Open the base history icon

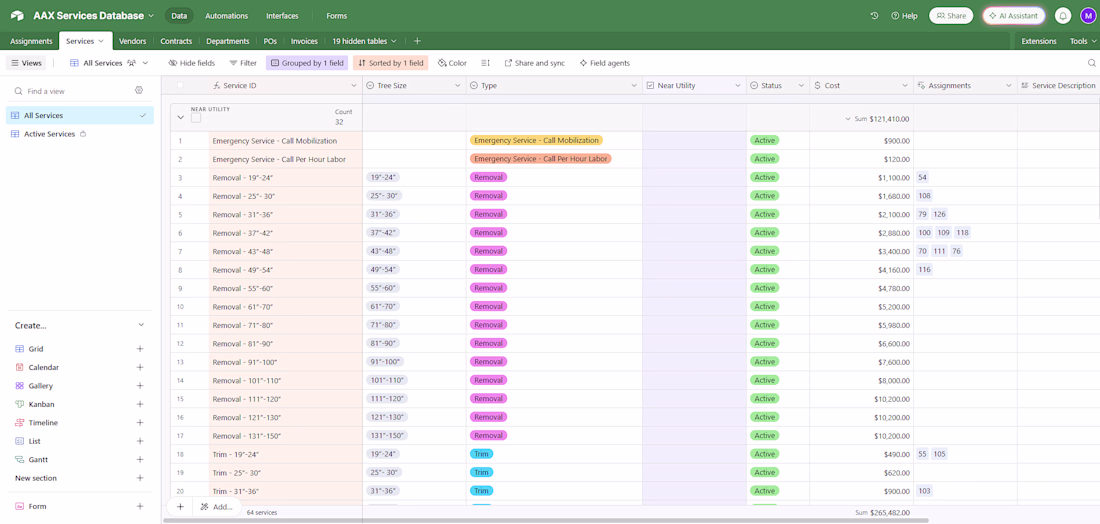(x=874, y=16)
